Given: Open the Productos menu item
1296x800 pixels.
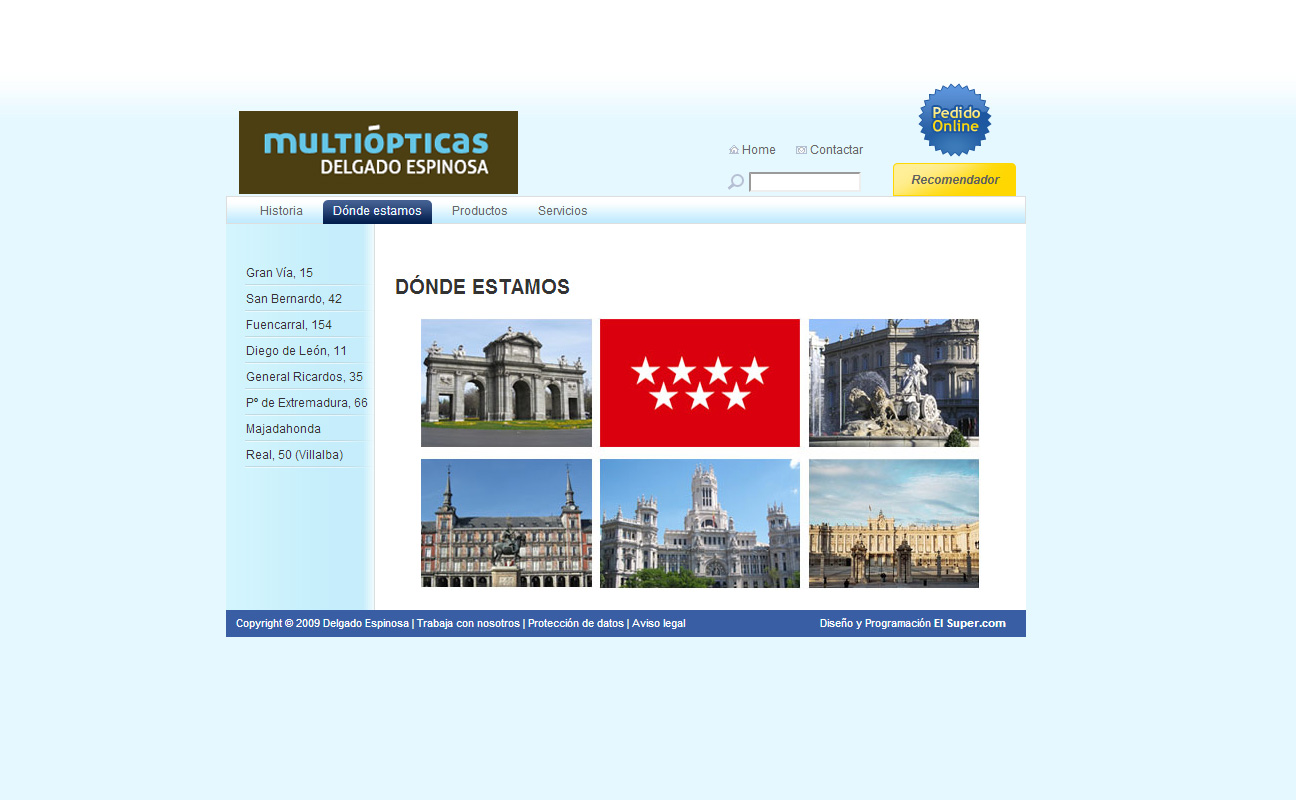Looking at the screenshot, I should (479, 211).
